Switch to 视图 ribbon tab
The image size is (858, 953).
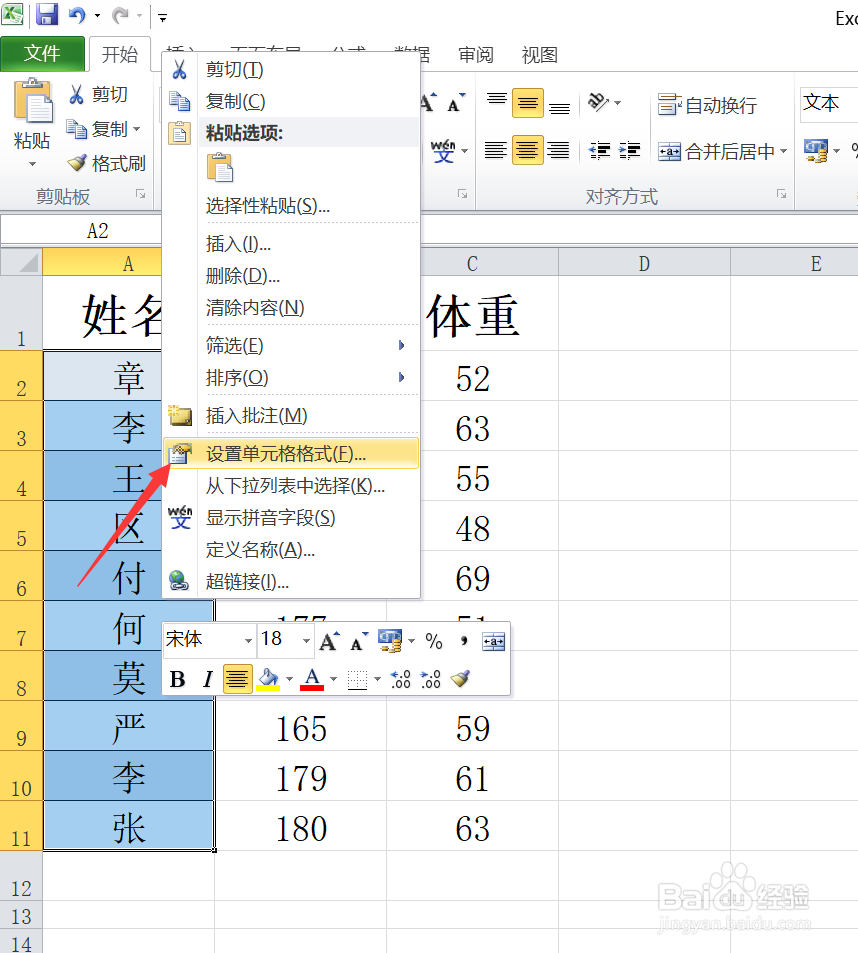[x=540, y=55]
